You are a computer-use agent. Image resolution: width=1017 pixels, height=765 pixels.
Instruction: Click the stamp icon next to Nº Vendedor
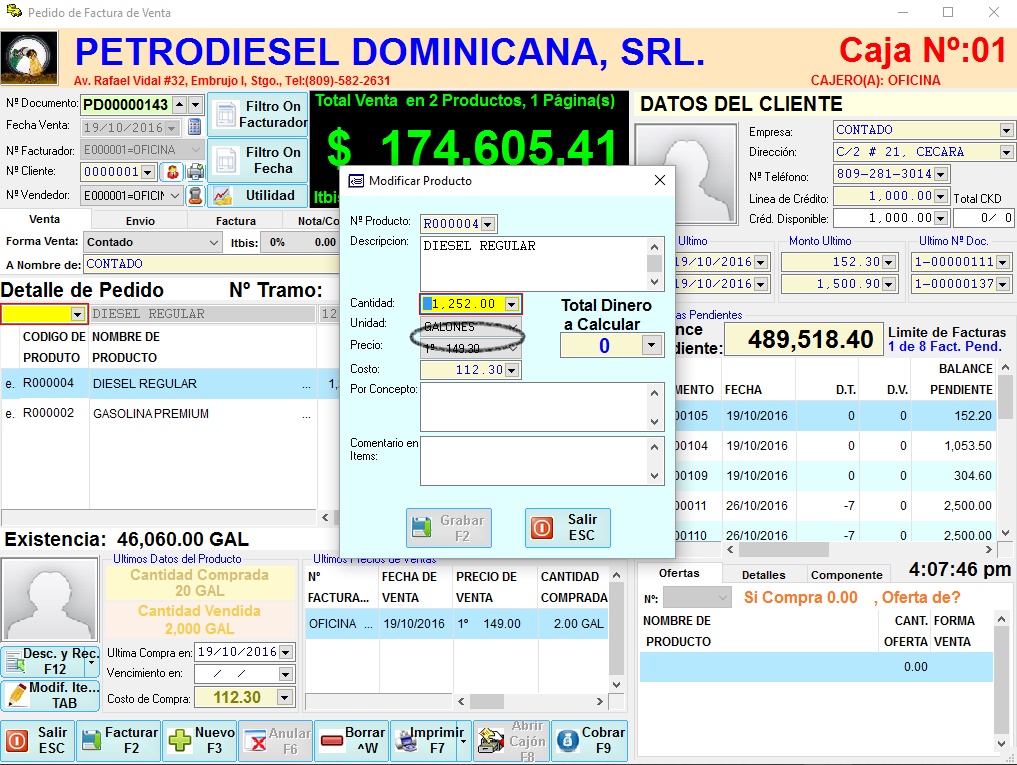(195, 195)
